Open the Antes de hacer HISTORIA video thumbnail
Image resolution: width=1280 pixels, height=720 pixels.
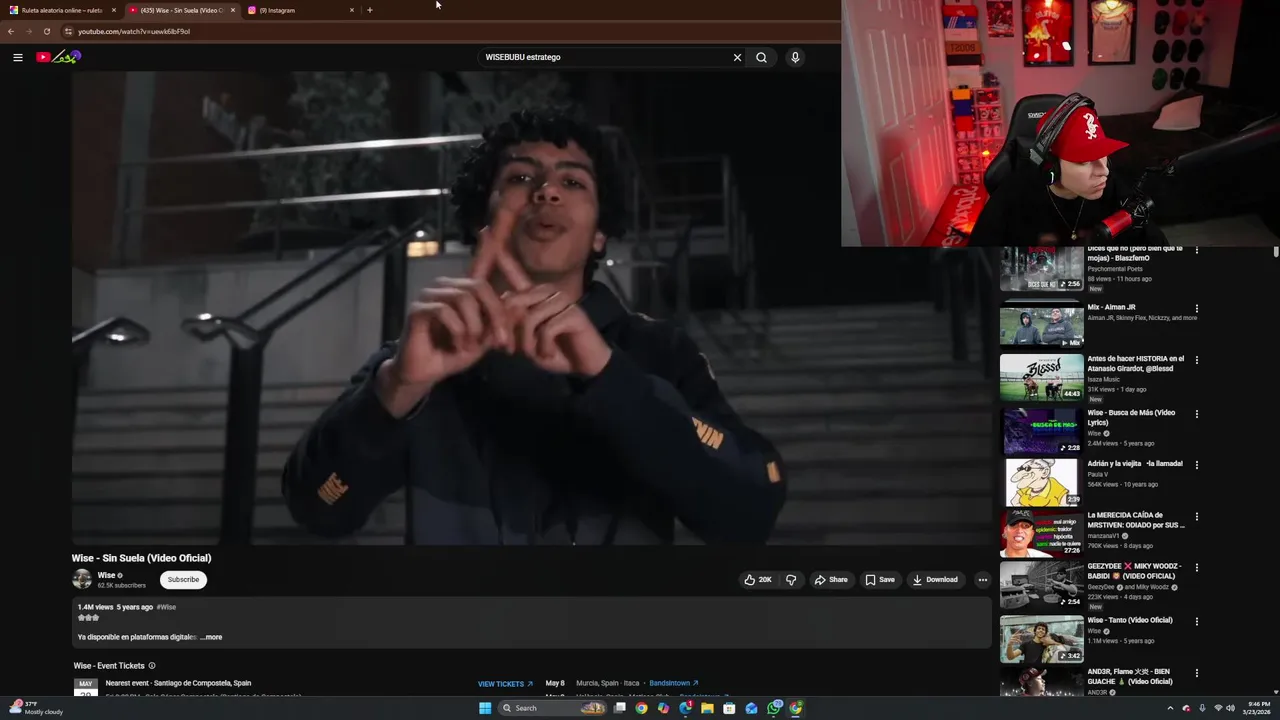click(x=1041, y=377)
